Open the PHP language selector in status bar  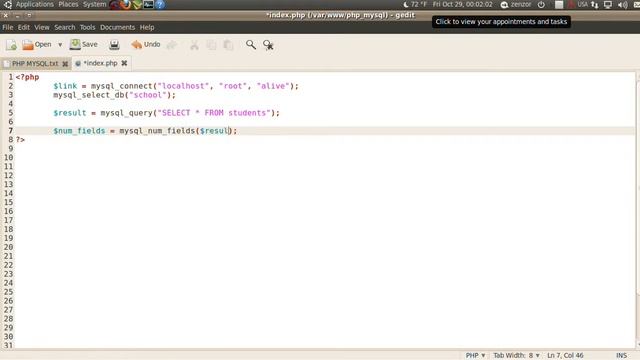pyautogui.click(x=476, y=356)
